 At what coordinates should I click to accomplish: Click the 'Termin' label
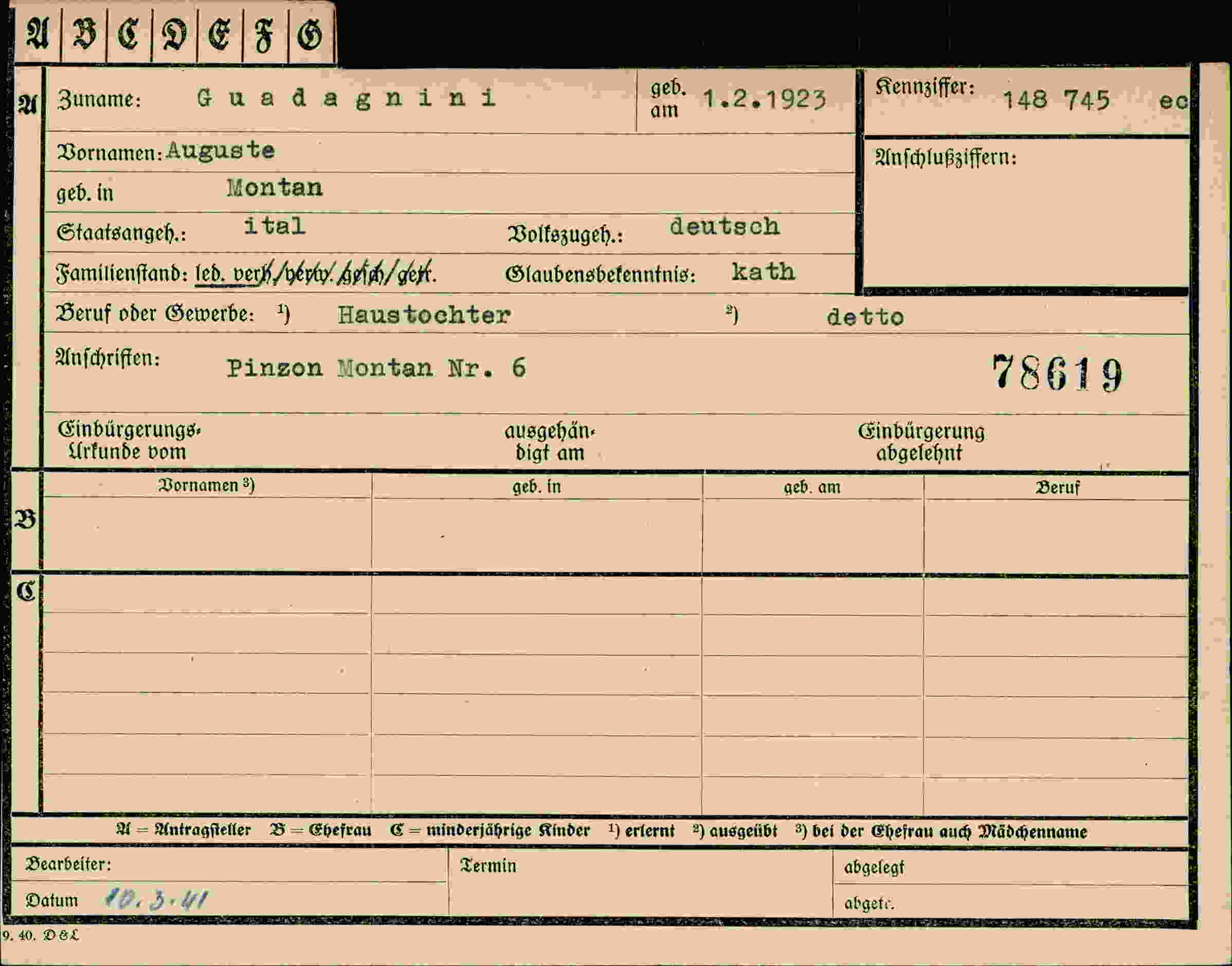pyautogui.click(x=488, y=866)
